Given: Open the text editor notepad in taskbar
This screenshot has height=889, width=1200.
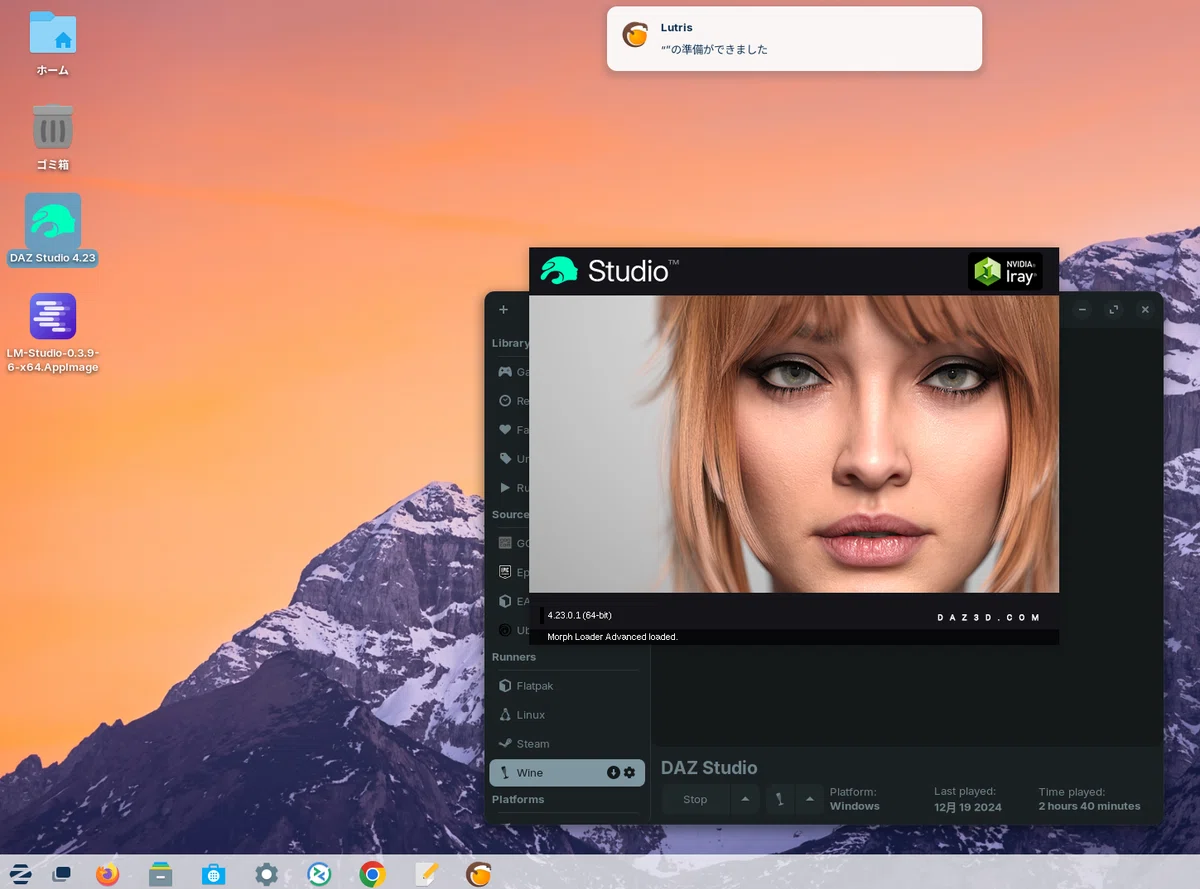Looking at the screenshot, I should click(427, 874).
